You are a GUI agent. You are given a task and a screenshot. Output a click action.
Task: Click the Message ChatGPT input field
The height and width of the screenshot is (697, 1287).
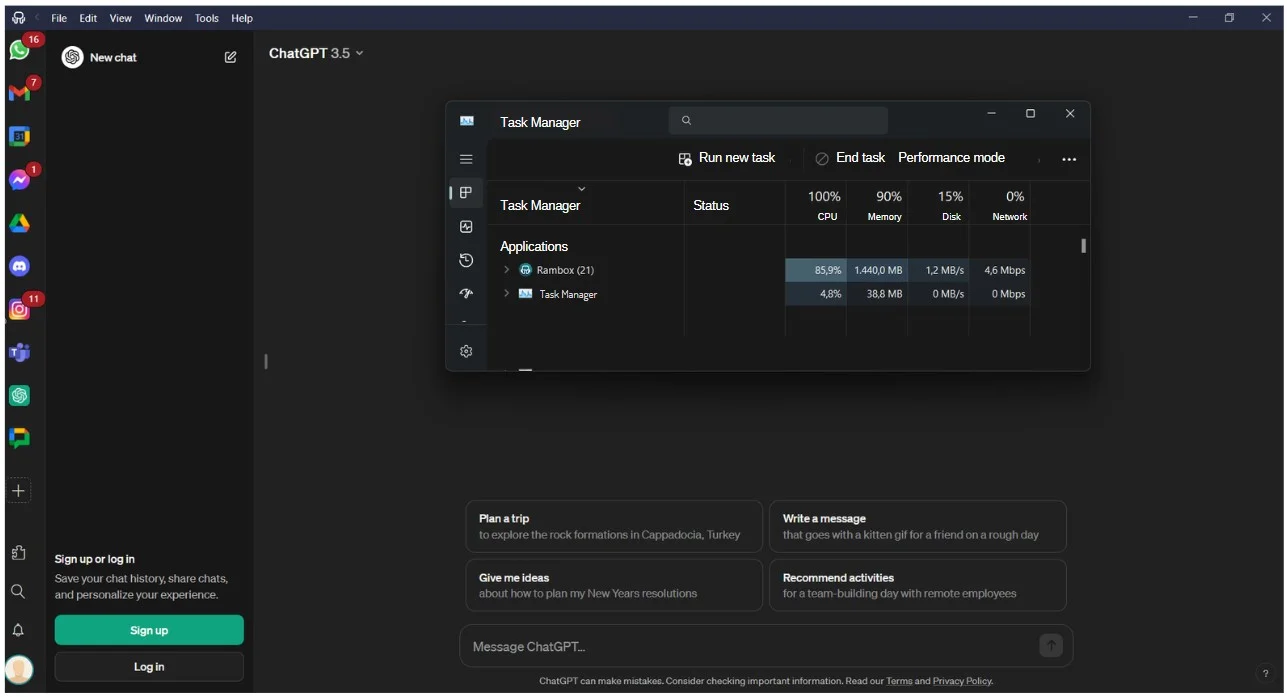(x=750, y=647)
